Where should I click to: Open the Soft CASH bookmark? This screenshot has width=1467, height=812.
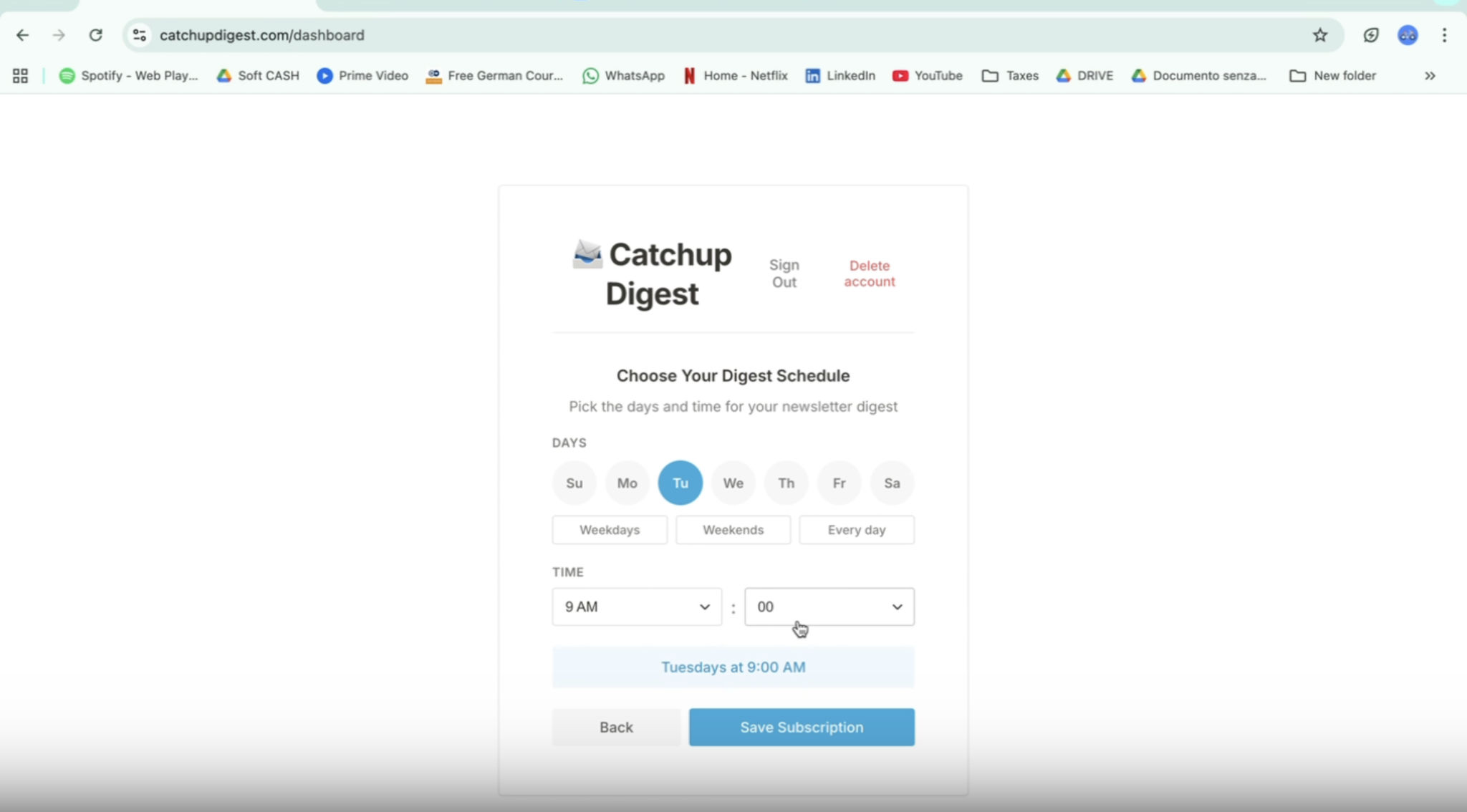[258, 76]
